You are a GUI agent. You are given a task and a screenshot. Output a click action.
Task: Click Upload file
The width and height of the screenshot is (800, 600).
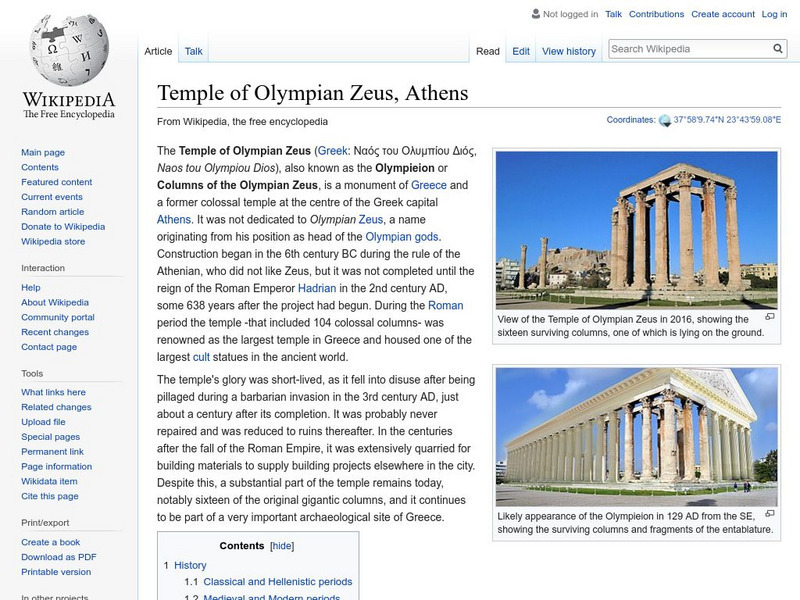[43, 422]
